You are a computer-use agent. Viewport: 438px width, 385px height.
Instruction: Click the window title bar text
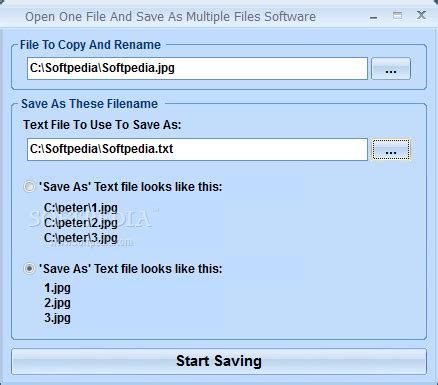pos(170,17)
